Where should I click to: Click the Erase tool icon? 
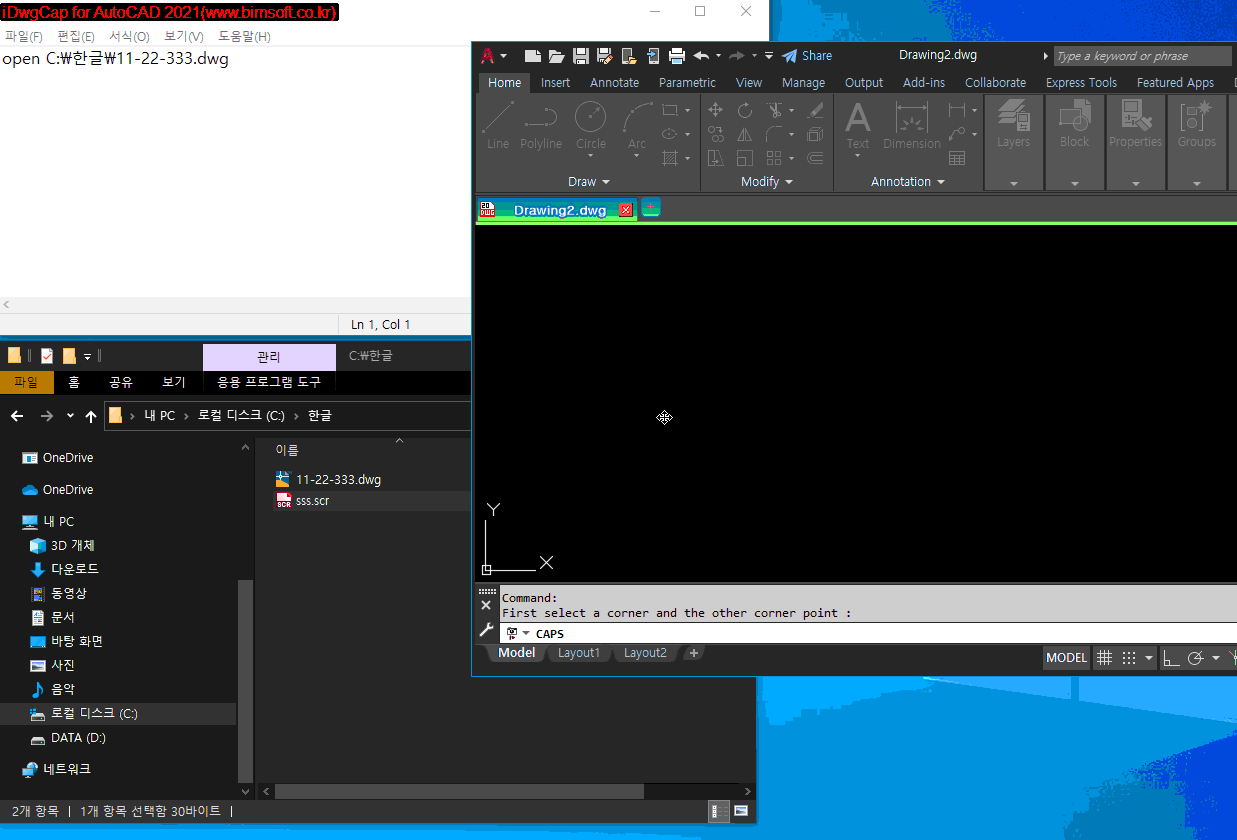pyautogui.click(x=816, y=110)
